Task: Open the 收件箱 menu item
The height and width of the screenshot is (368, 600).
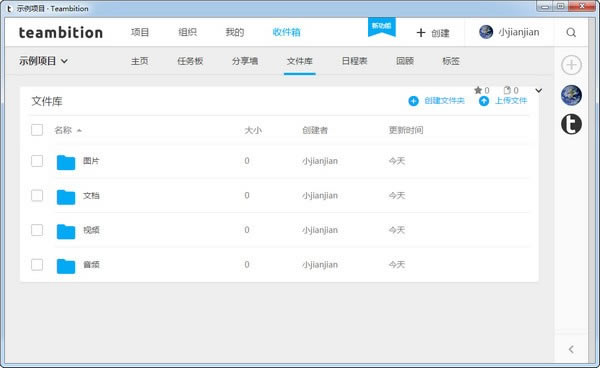Action: click(286, 32)
